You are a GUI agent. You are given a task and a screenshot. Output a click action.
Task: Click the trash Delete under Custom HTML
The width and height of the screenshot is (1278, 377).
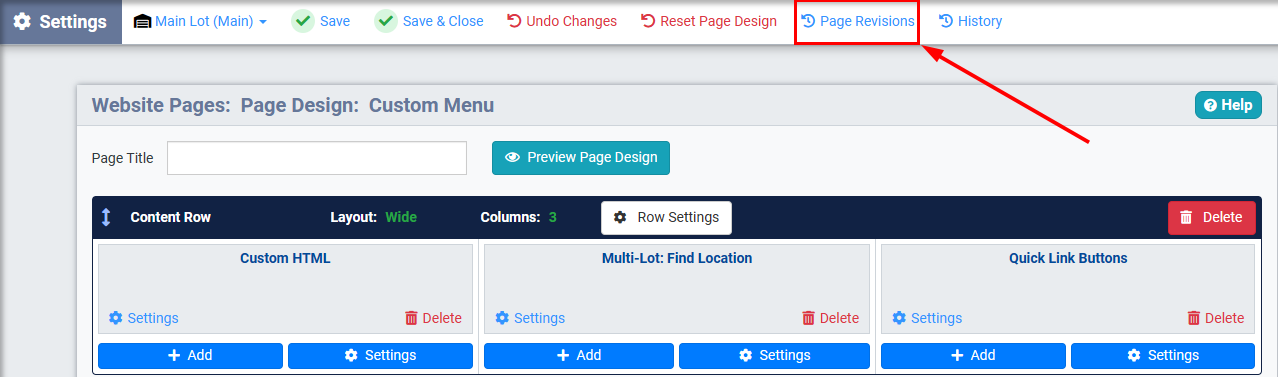point(433,318)
